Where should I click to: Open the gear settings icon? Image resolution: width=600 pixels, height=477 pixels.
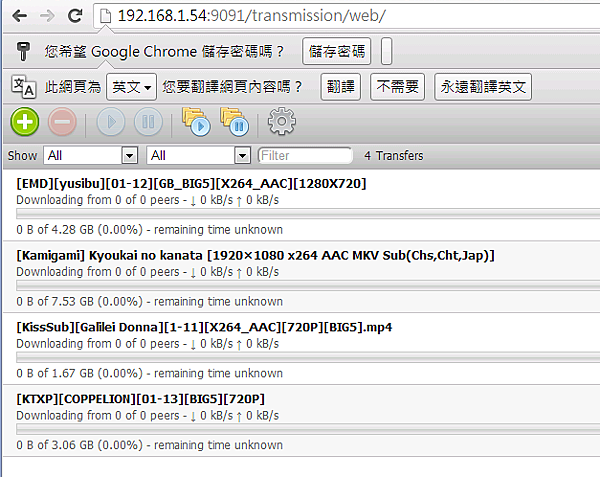click(282, 121)
